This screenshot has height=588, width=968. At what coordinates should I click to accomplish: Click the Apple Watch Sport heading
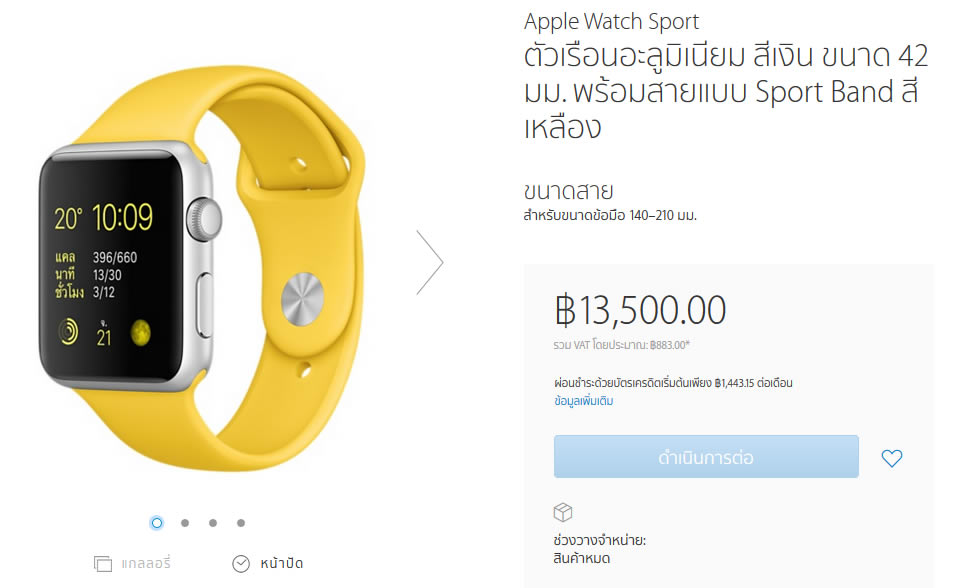[611, 22]
